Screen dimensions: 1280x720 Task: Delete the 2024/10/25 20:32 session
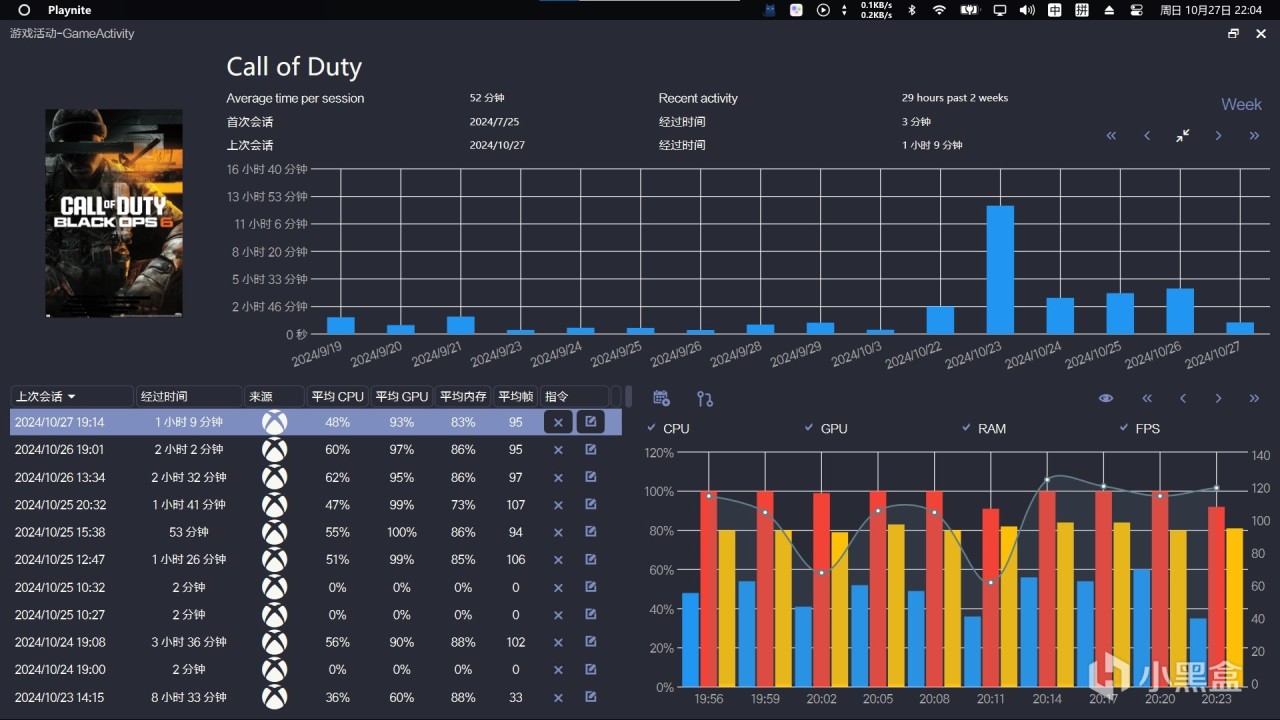point(558,505)
